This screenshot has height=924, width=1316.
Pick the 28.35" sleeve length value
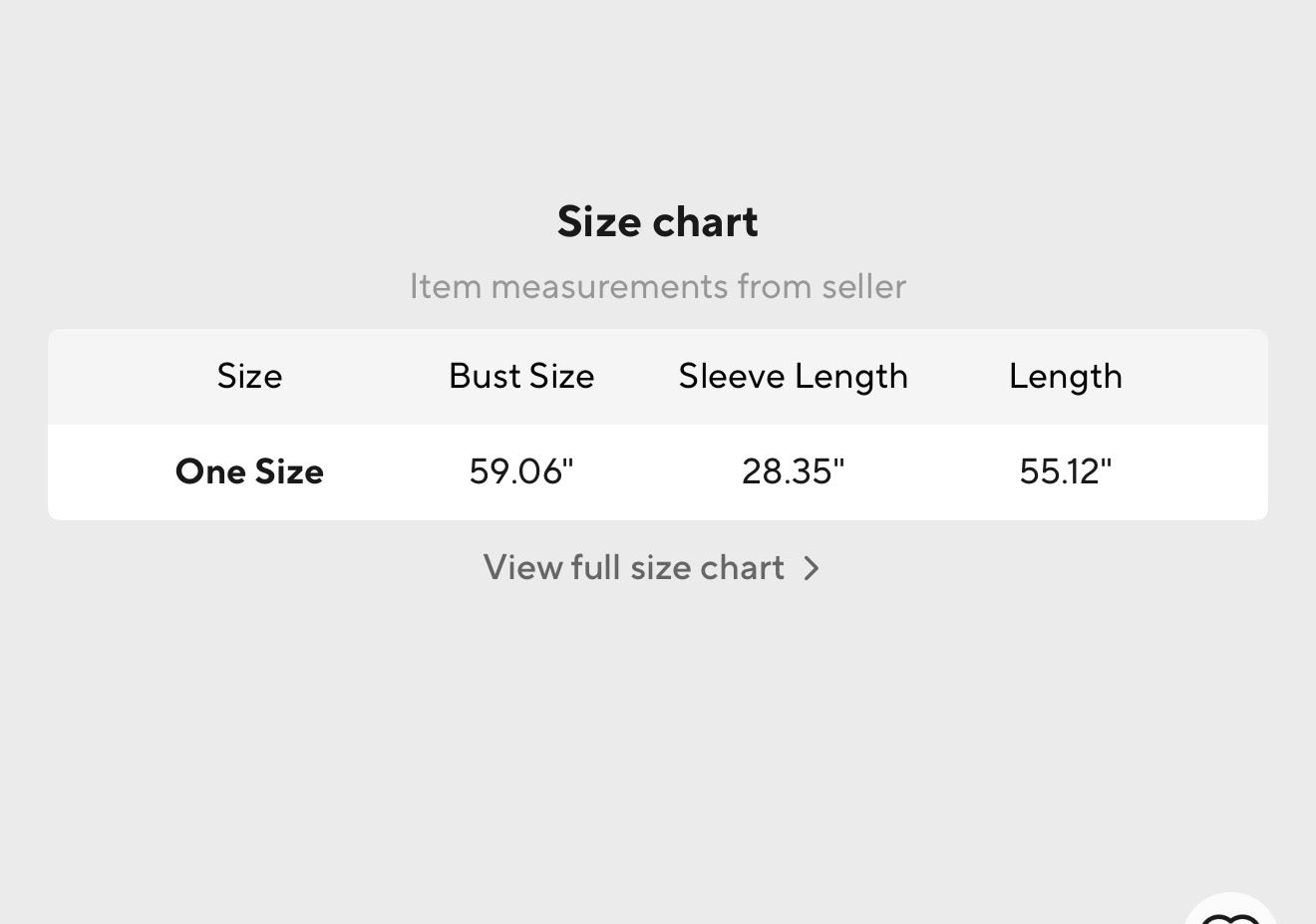point(794,471)
